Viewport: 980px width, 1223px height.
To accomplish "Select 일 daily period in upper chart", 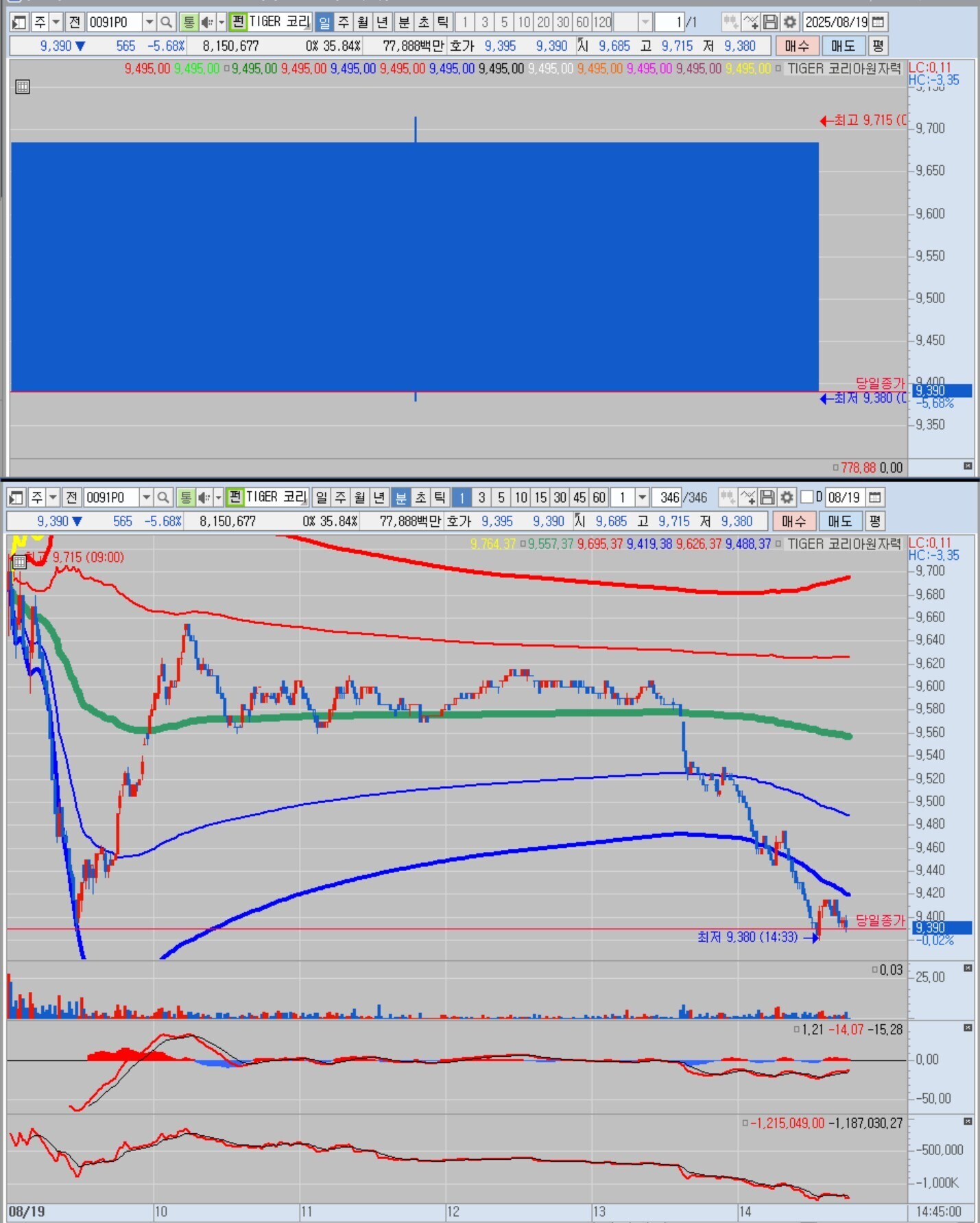I will (324, 22).
